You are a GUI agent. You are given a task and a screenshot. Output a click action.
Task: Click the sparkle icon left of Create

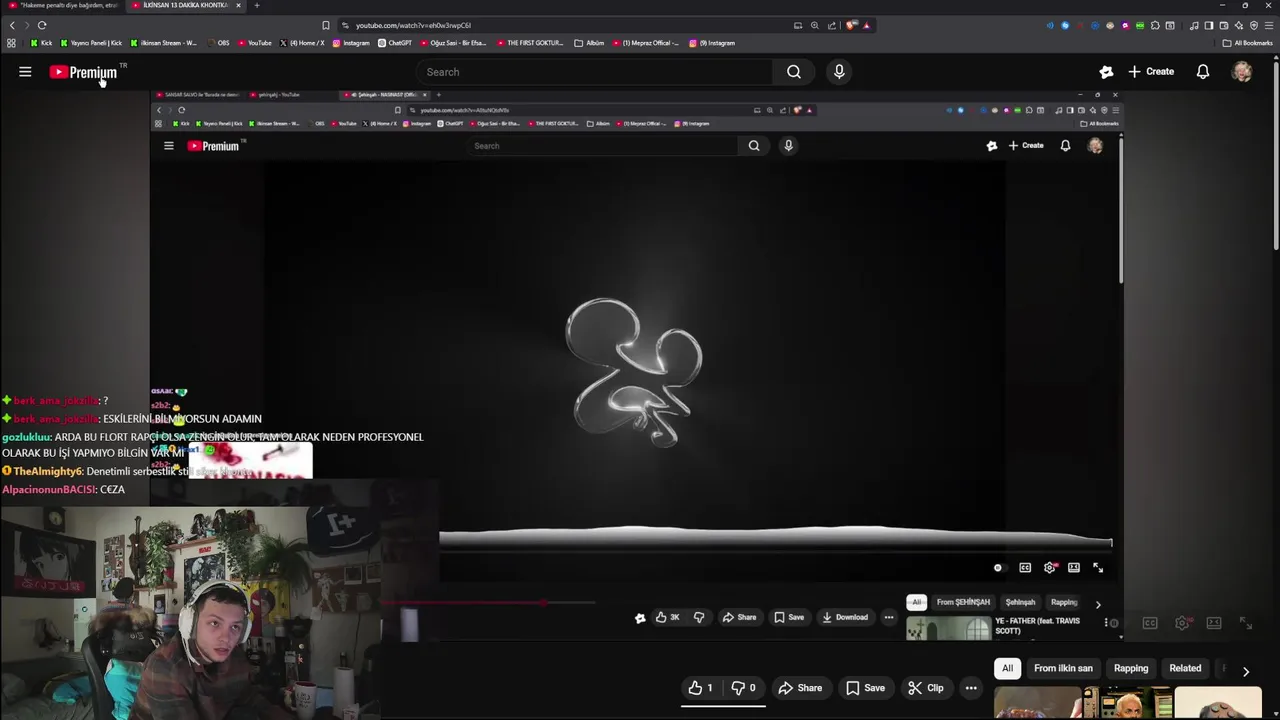[1106, 72]
